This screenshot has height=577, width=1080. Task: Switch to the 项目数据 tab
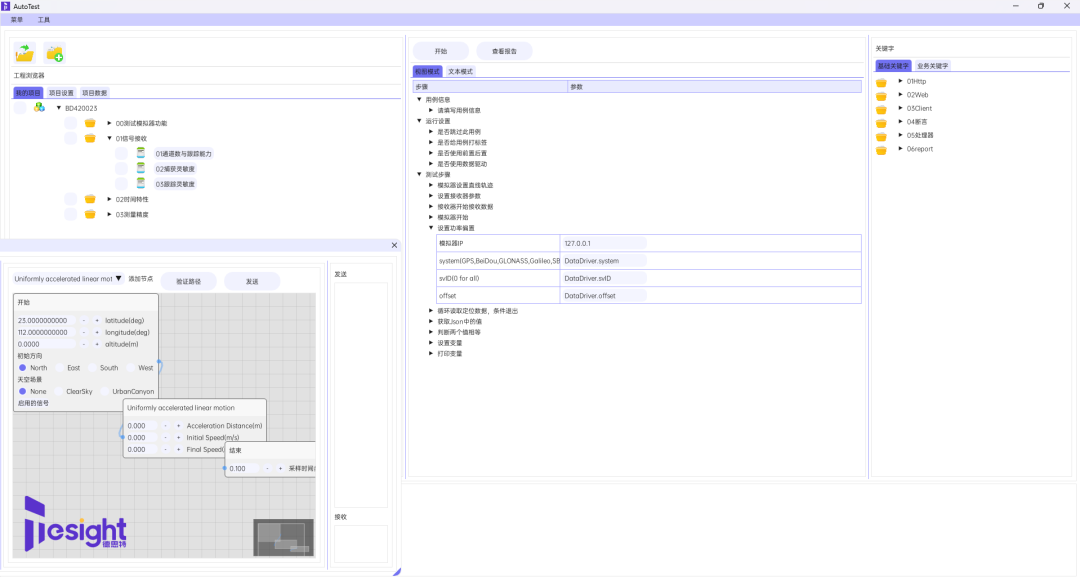(x=94, y=93)
